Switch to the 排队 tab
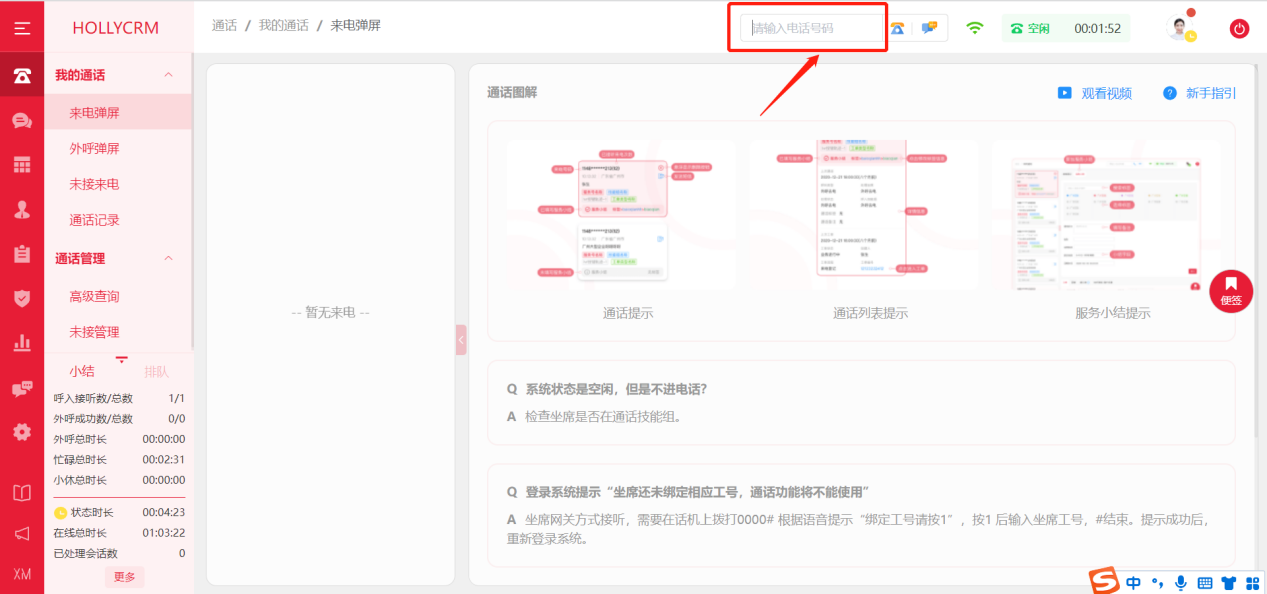 pyautogui.click(x=157, y=371)
